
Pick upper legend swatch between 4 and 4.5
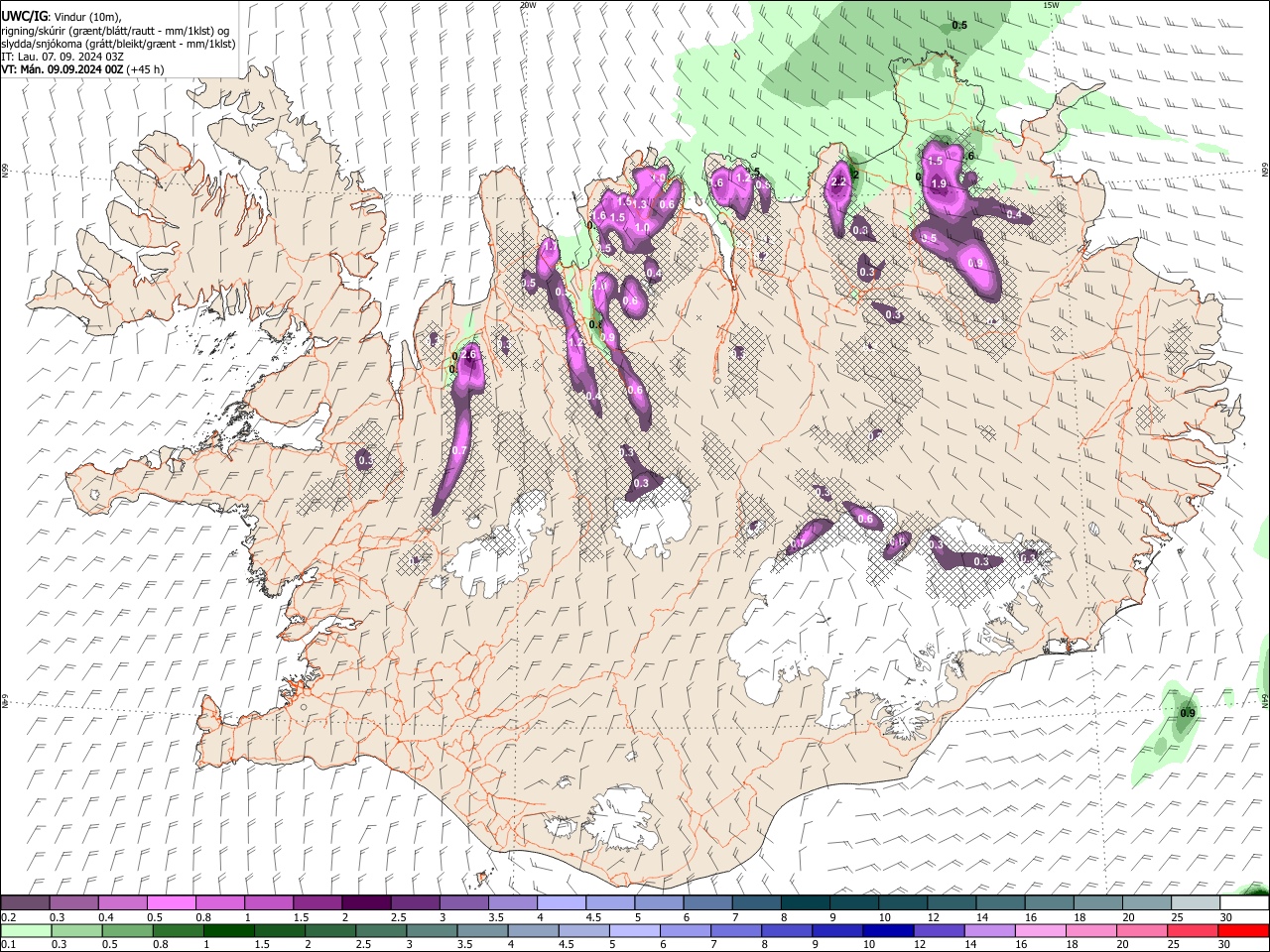(562, 903)
